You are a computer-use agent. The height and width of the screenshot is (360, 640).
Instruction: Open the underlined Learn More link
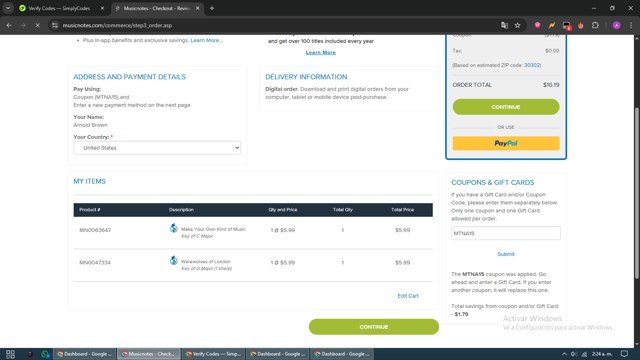[x=321, y=53]
